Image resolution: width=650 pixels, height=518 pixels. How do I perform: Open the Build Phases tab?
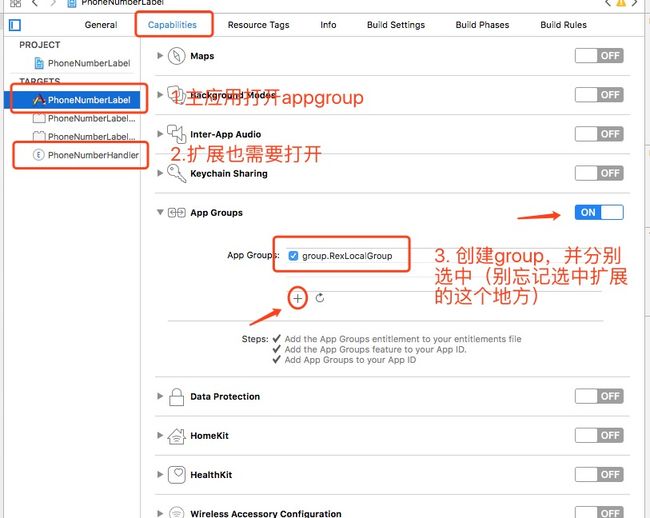coord(482,25)
